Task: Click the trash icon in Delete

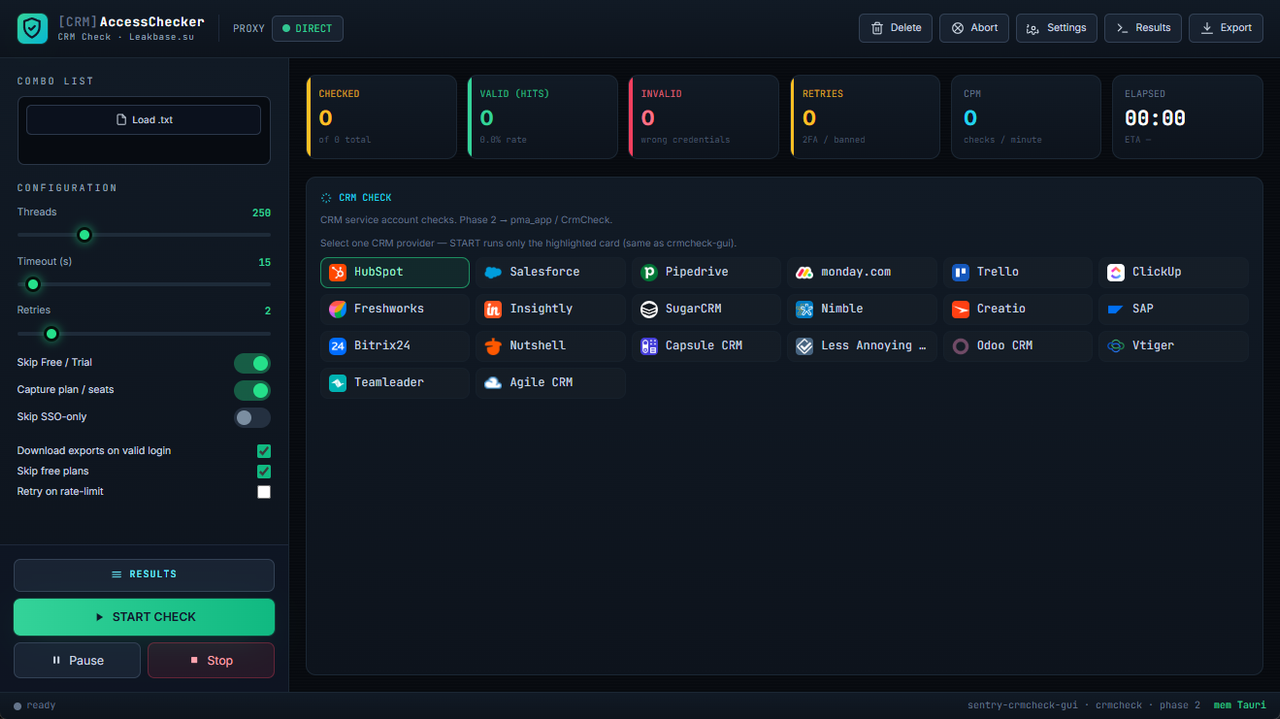Action: (877, 28)
